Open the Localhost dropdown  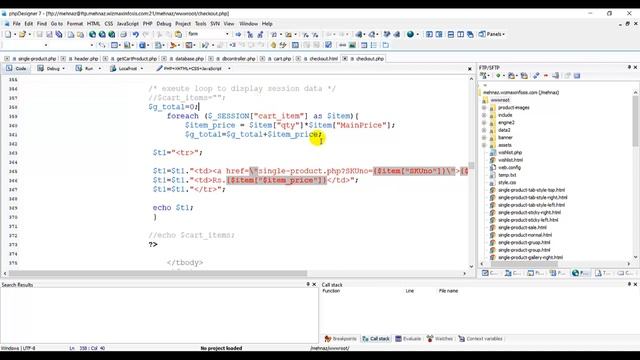tap(142, 69)
